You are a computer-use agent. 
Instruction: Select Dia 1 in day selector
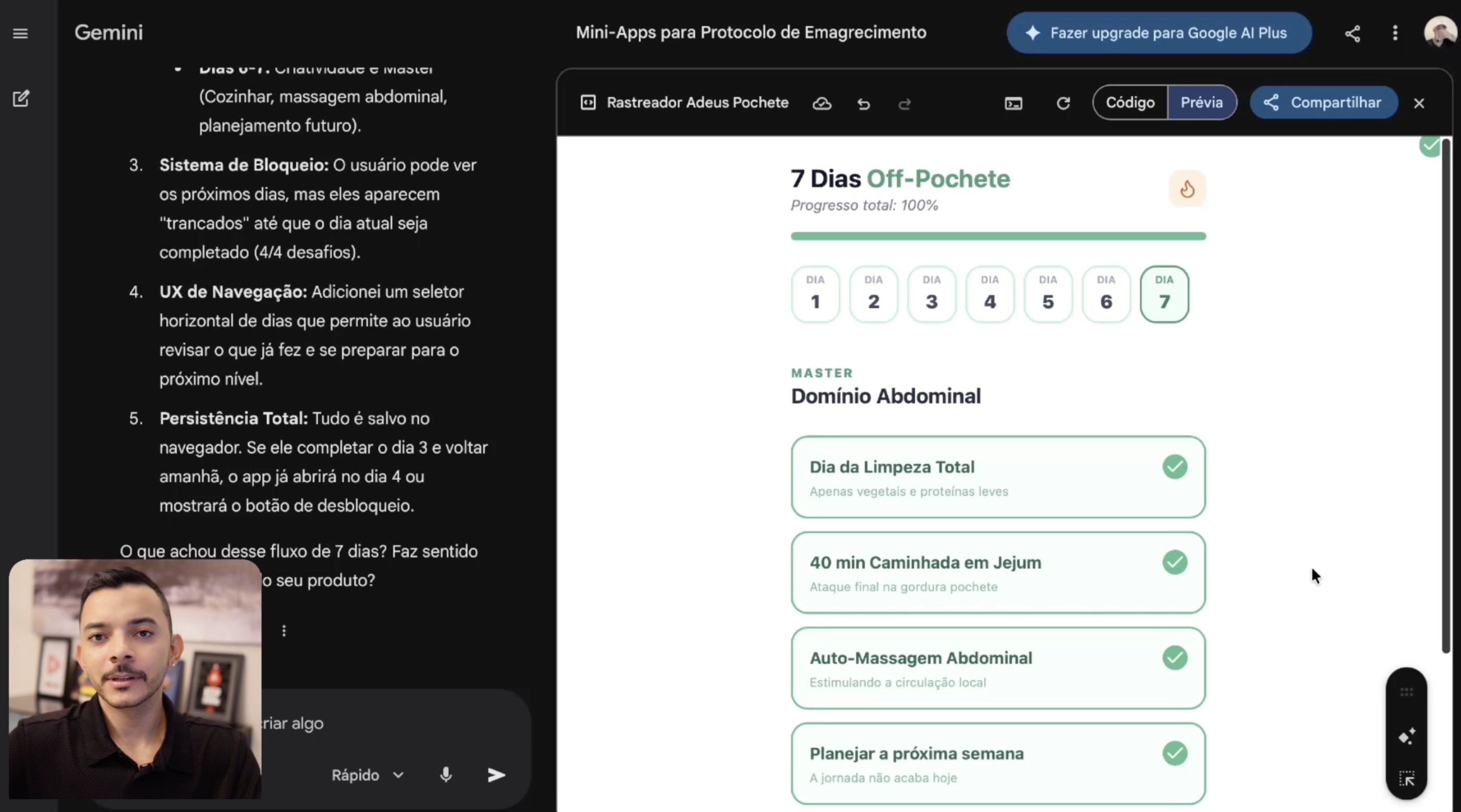coord(815,294)
